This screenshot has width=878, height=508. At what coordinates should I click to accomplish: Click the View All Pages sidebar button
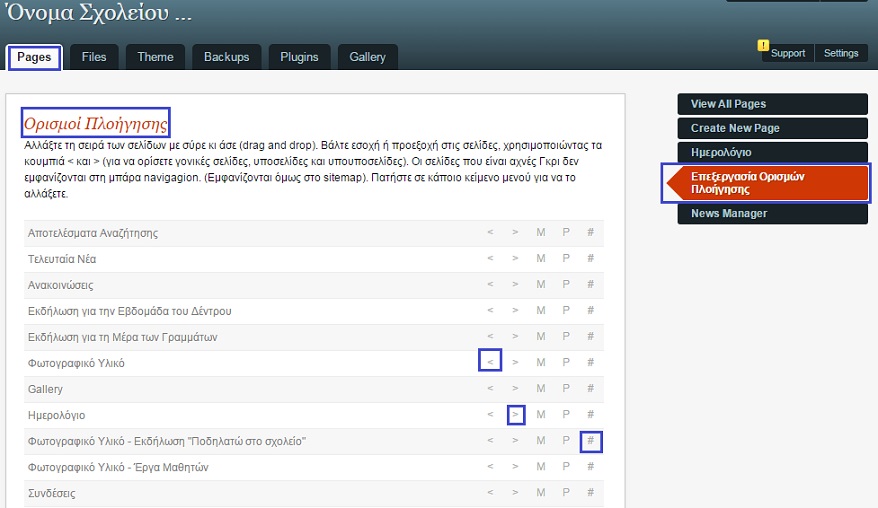pos(772,104)
